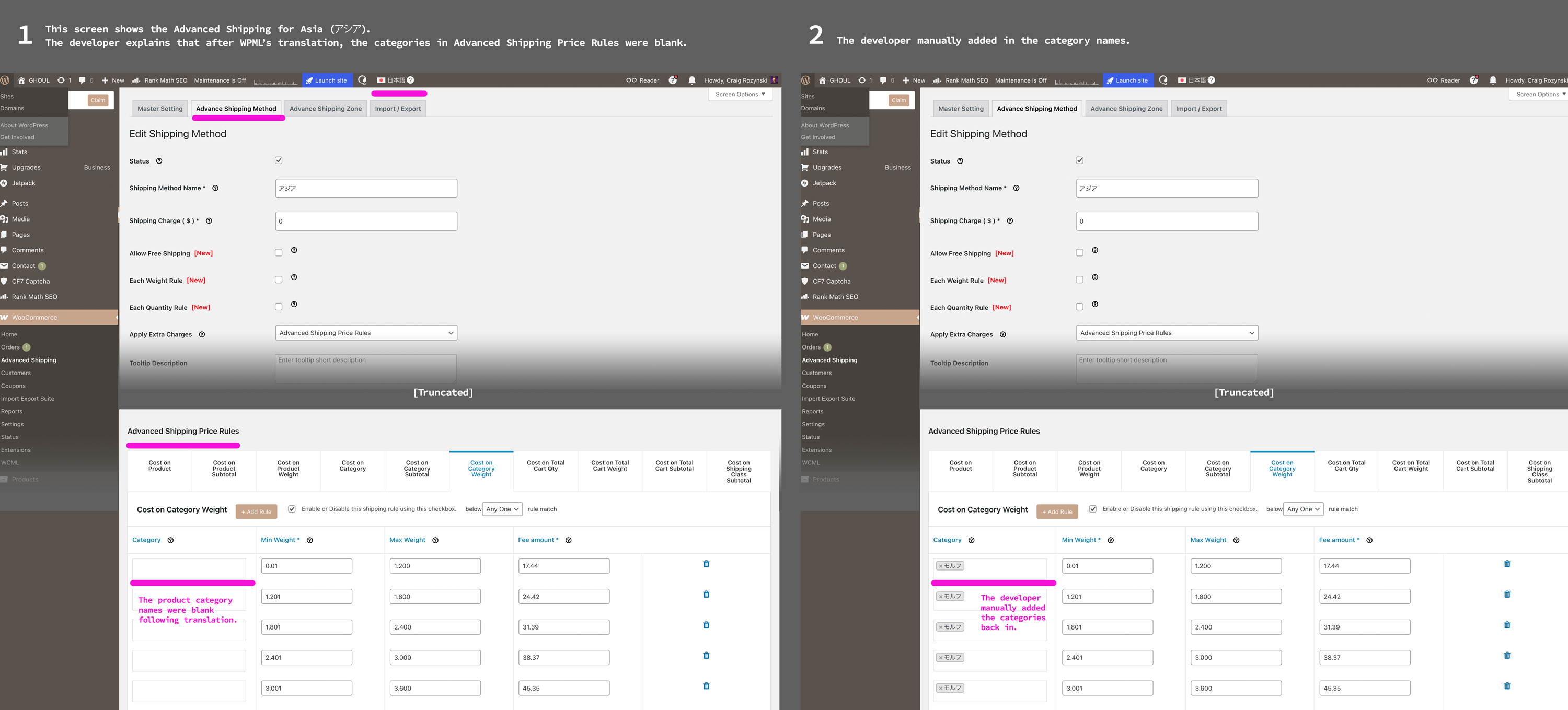Toggle the Status checkbox in left panel
This screenshot has width=1568, height=710.
click(279, 160)
